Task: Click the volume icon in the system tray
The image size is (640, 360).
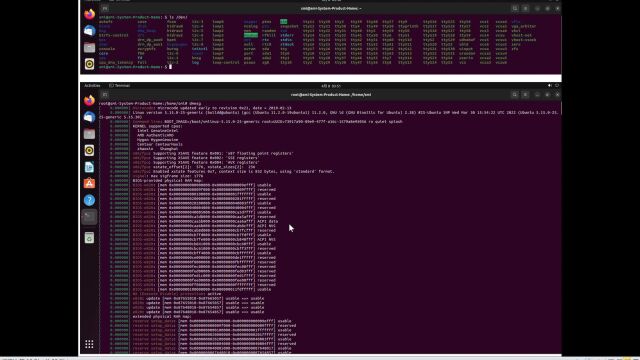Action: [x=550, y=86]
